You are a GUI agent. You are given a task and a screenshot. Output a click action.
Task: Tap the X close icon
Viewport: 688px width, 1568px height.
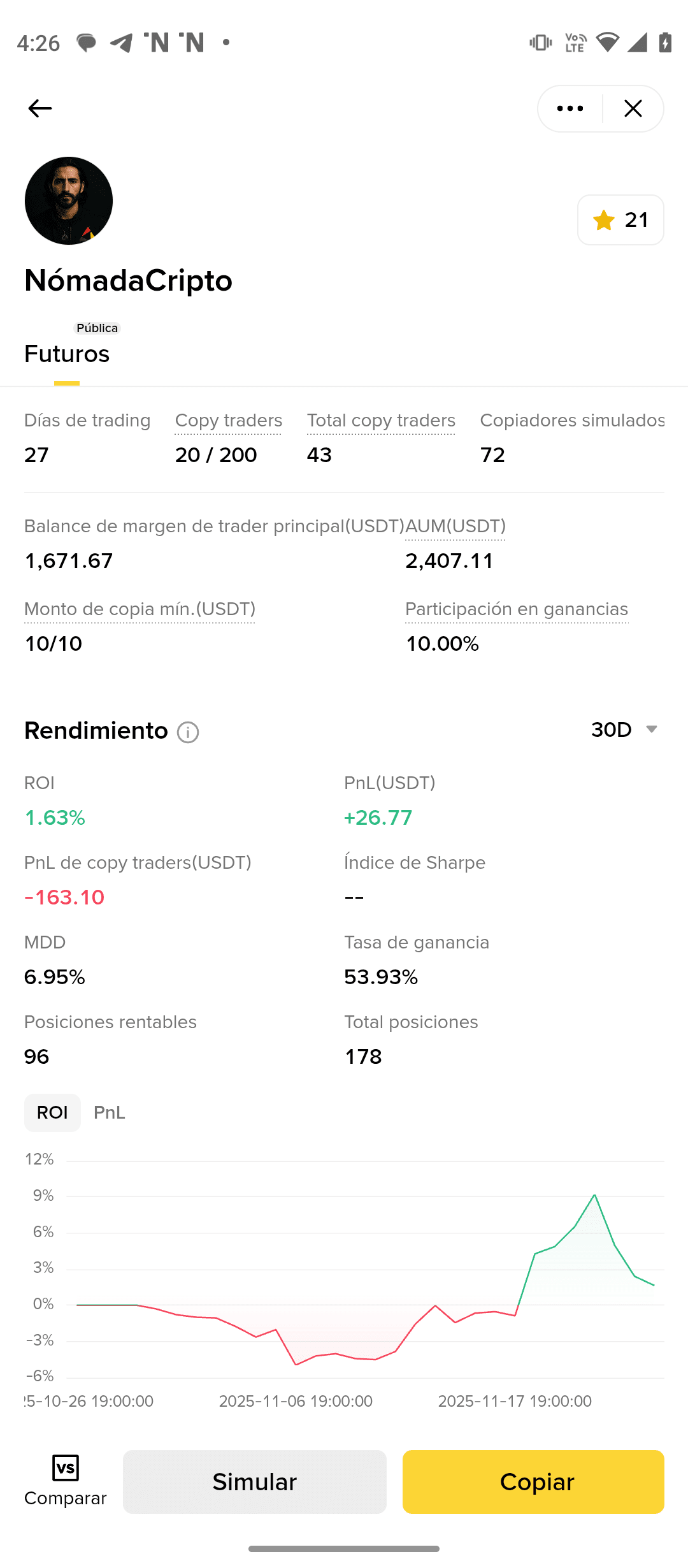point(633,108)
